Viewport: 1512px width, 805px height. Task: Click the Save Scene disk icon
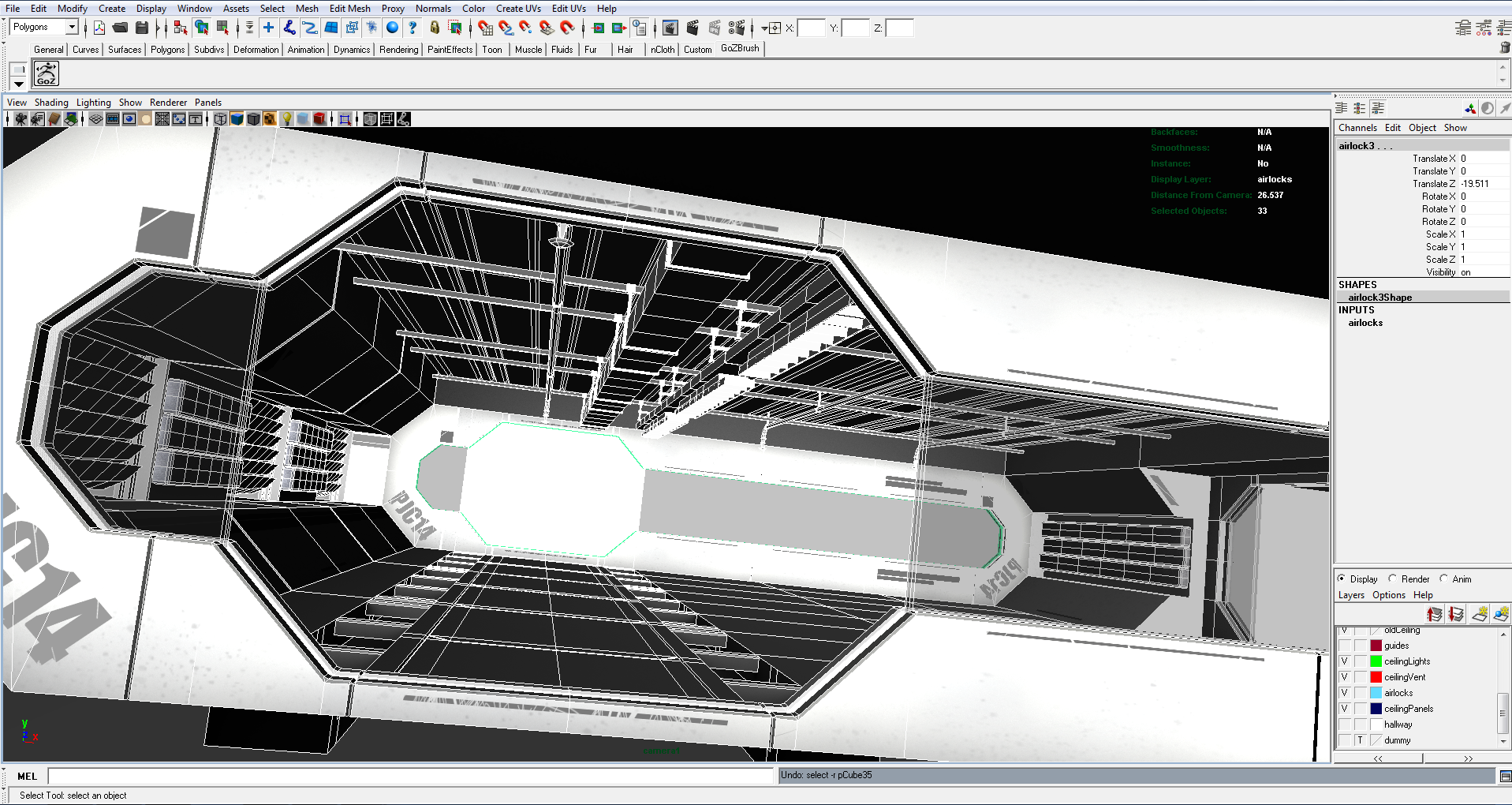coord(142,28)
